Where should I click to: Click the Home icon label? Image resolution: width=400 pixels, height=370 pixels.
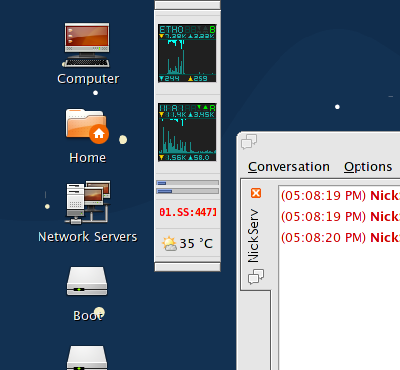pos(88,158)
